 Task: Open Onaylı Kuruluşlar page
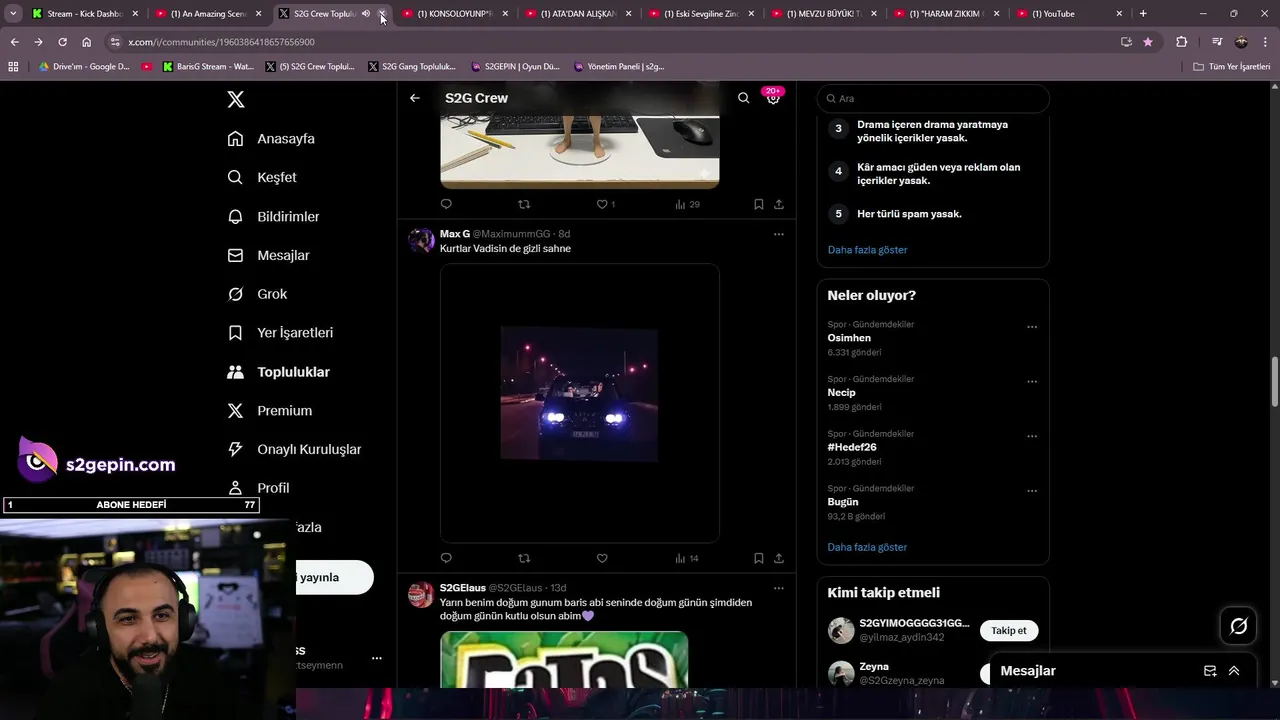pyautogui.click(x=294, y=449)
